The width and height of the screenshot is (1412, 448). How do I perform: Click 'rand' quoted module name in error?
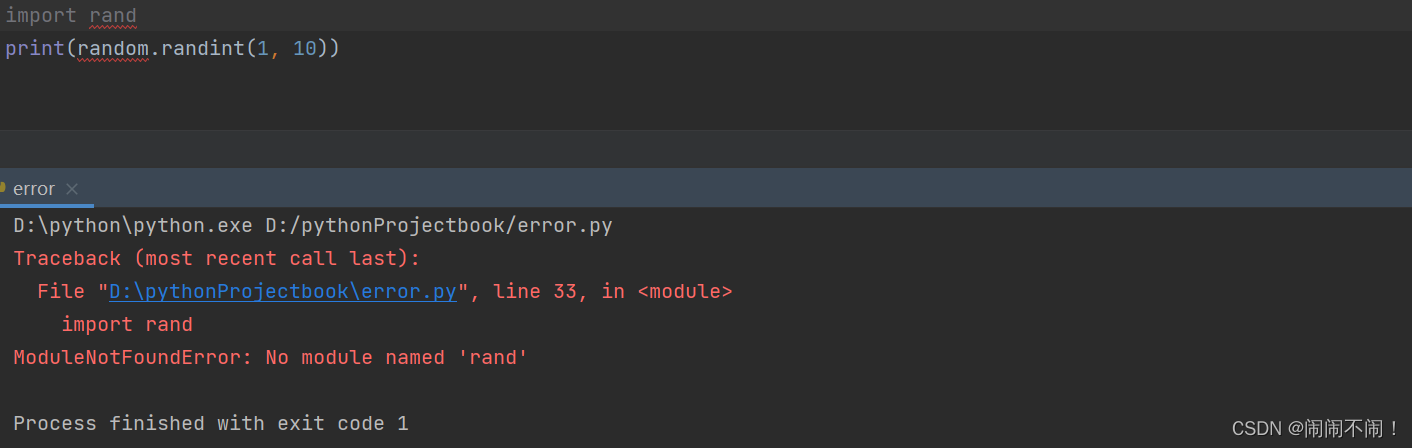(x=493, y=357)
